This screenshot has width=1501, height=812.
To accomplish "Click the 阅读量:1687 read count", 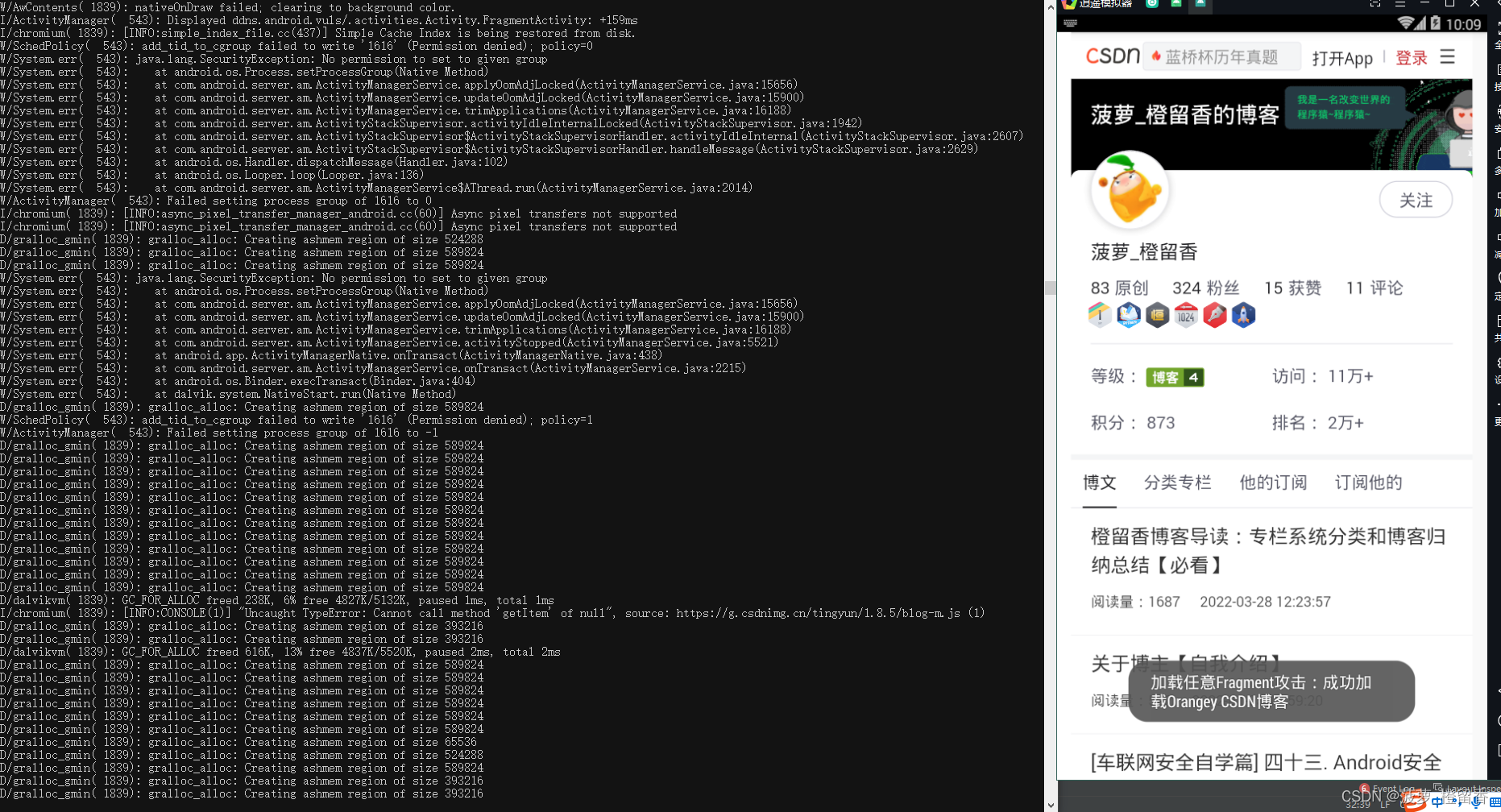I will click(1135, 602).
